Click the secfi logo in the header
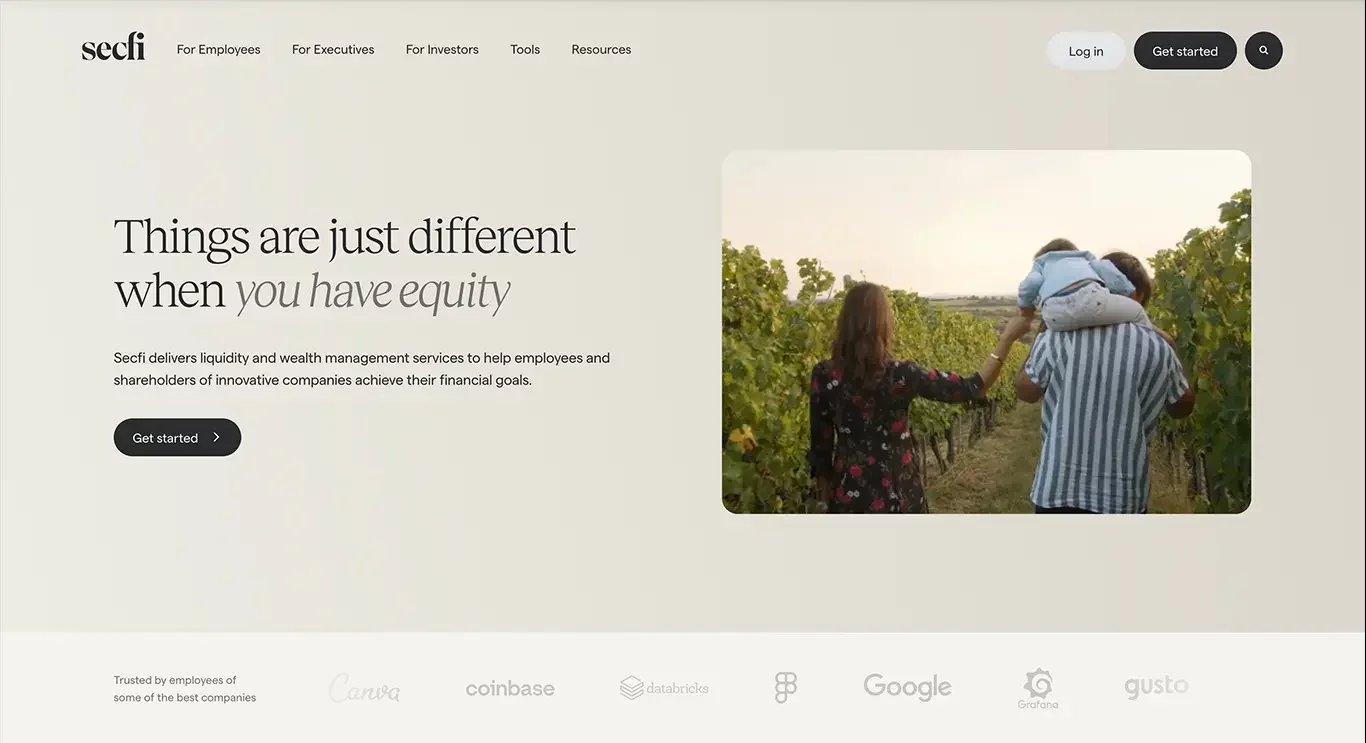Viewport: 1366px width, 743px height. pos(113,46)
